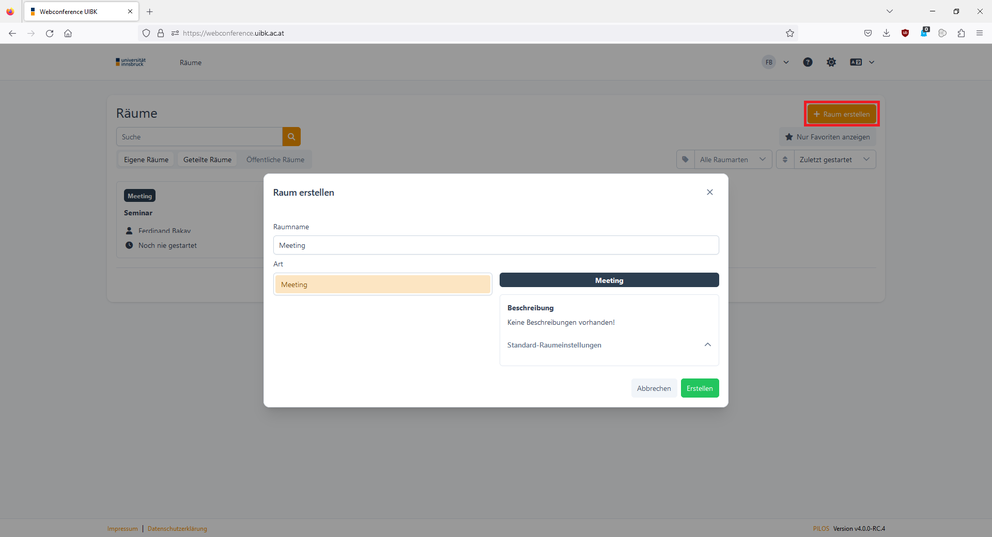Toggle Geteilte Räume filter

pyautogui.click(x=207, y=159)
